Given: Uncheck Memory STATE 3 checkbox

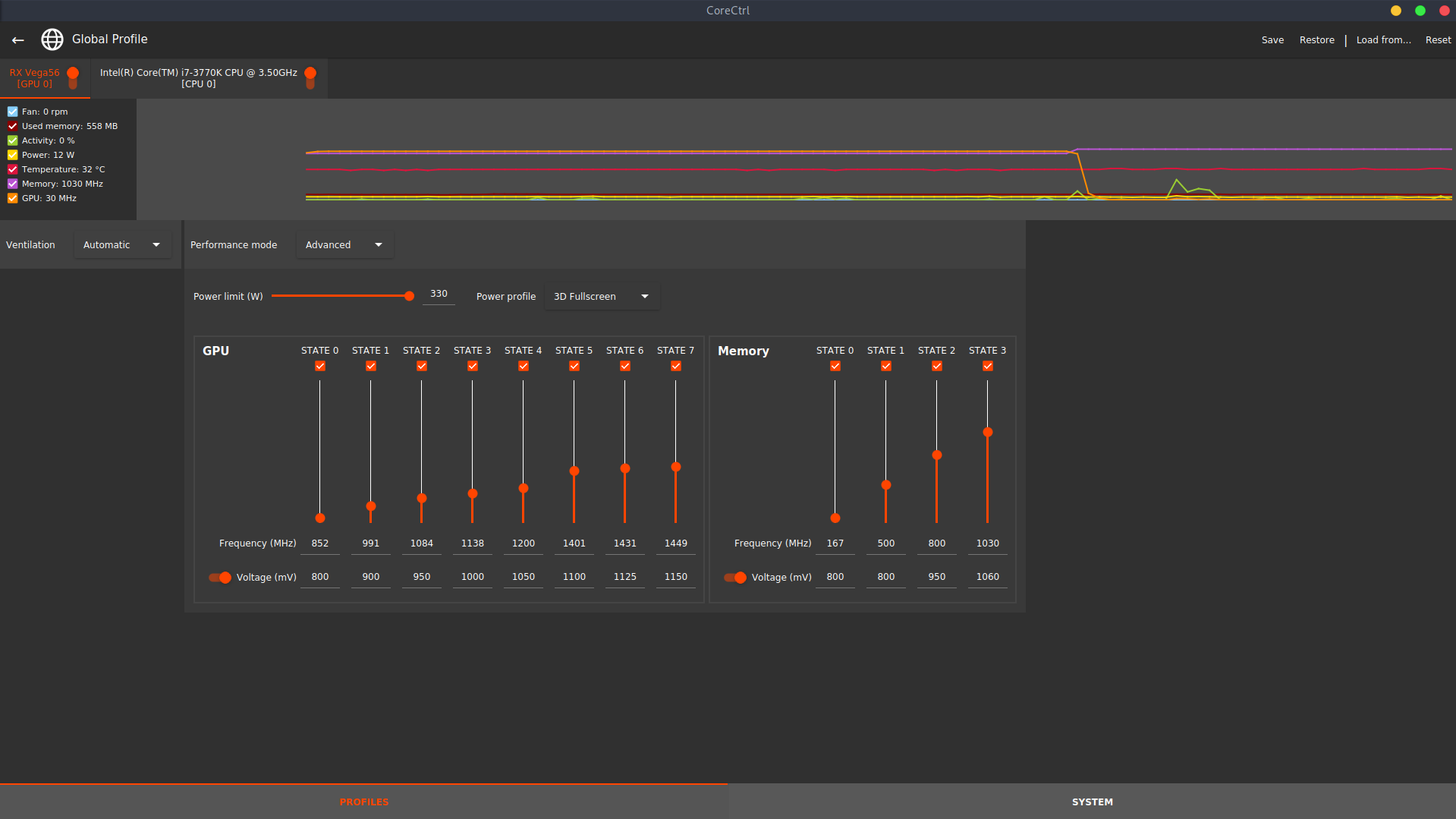Looking at the screenshot, I should (988, 366).
